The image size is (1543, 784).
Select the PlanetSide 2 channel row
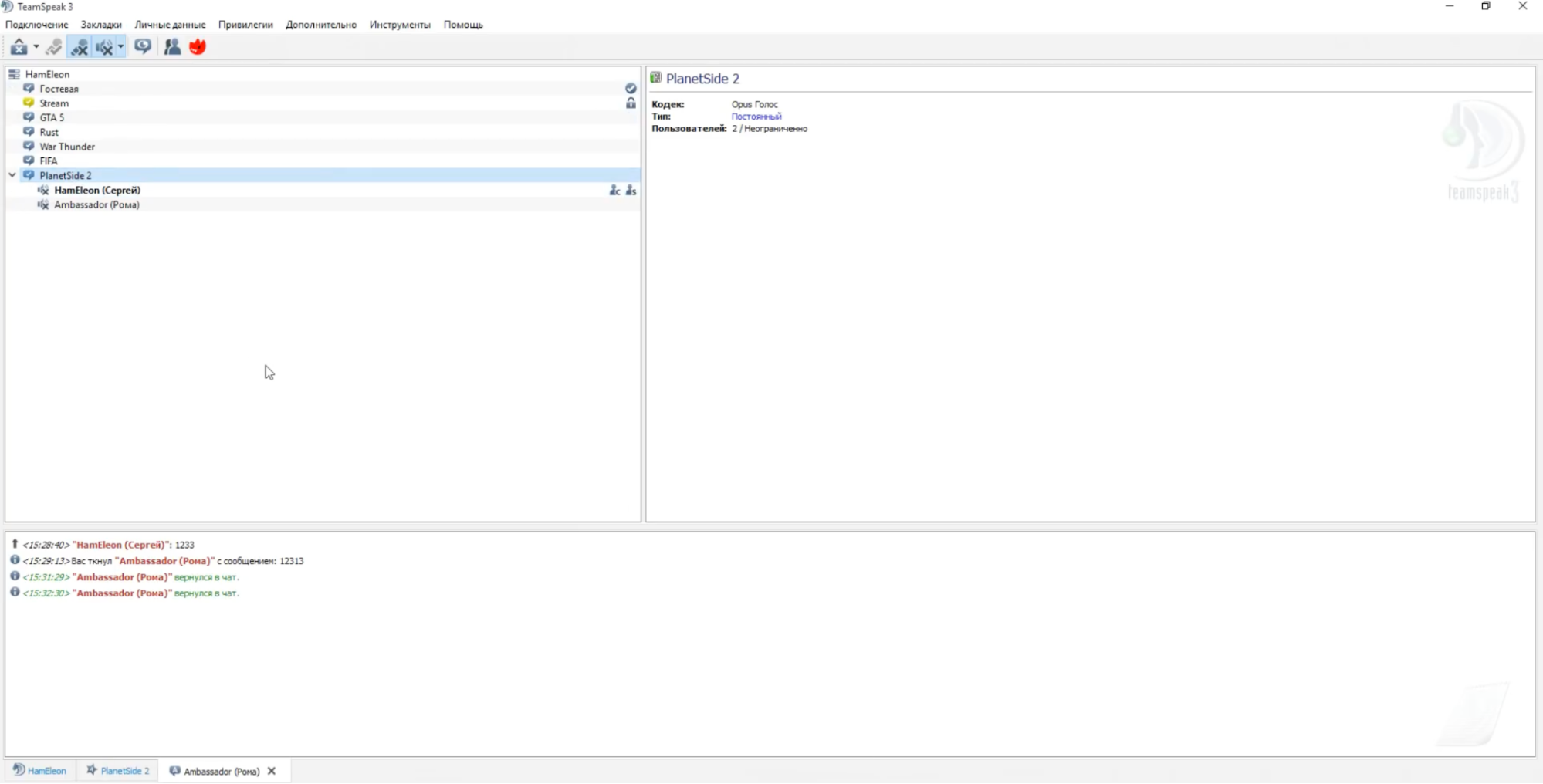[x=323, y=175]
